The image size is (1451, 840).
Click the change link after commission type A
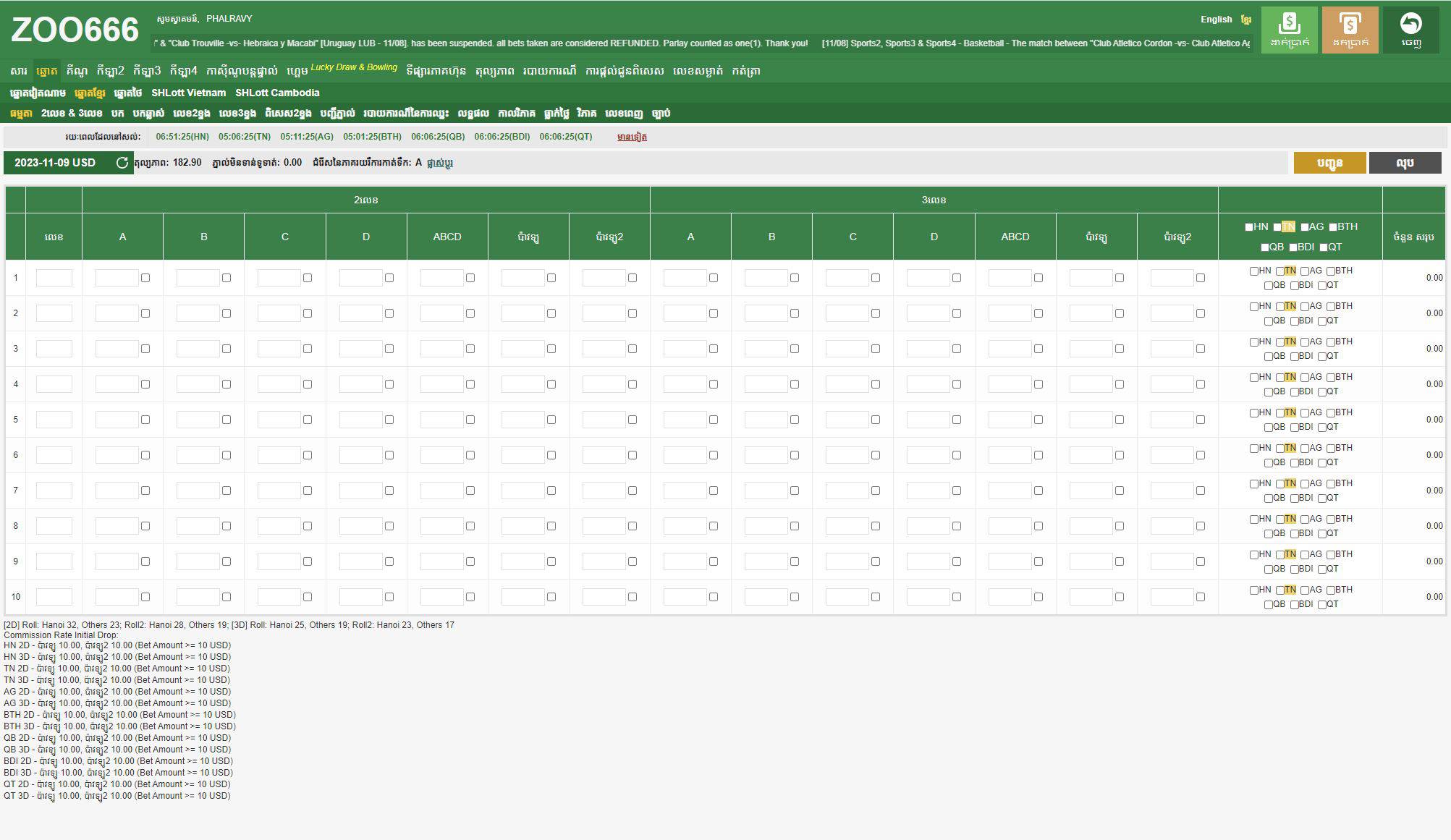[x=439, y=163]
